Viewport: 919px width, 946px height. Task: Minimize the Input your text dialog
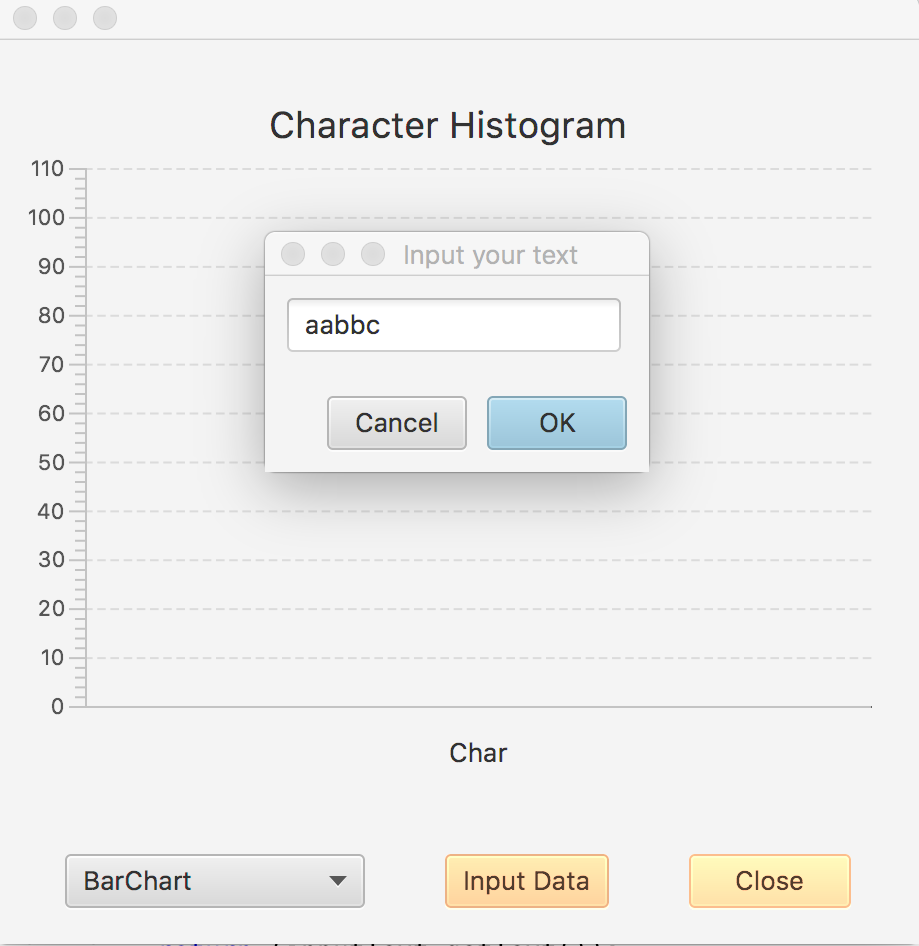(333, 254)
